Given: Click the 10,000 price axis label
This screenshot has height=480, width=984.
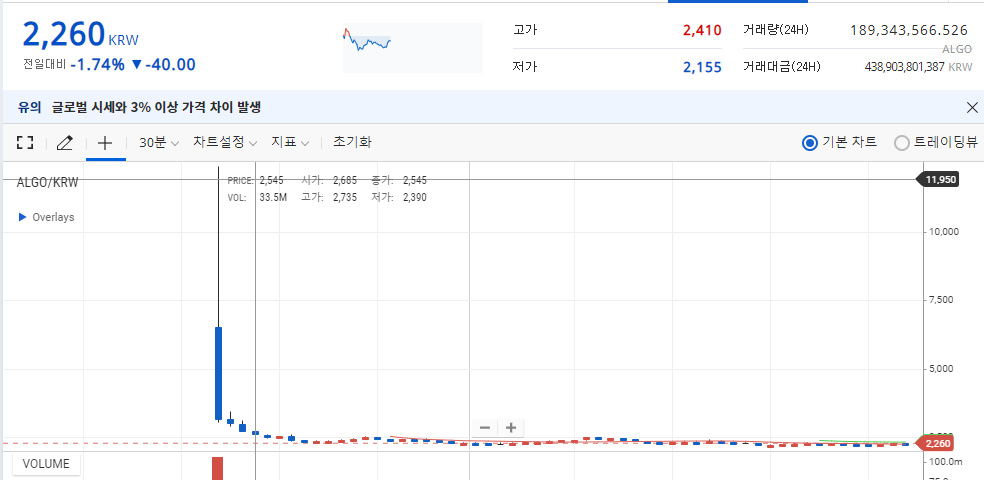Looking at the screenshot, I should tap(944, 232).
